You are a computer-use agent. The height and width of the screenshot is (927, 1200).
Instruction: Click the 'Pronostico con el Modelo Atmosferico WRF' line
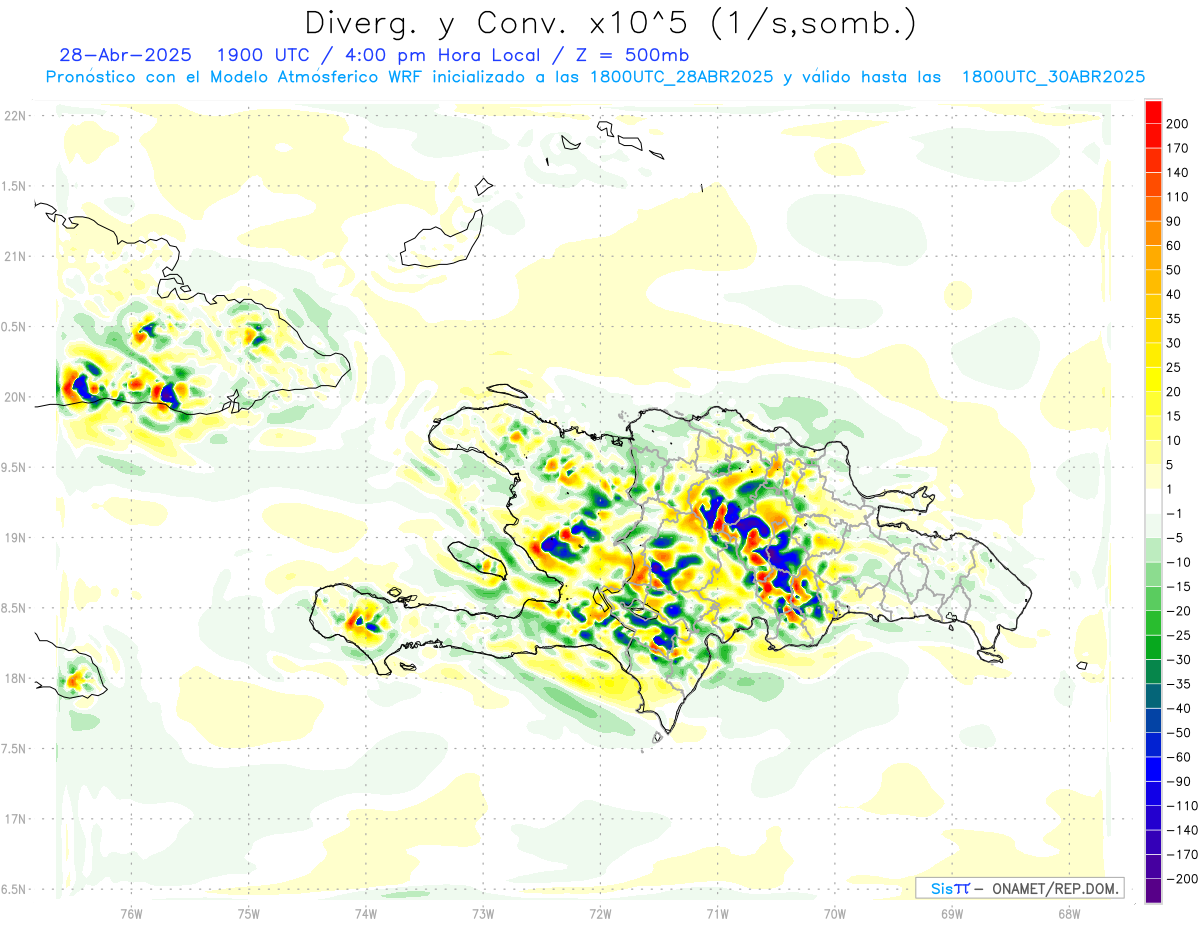[236, 77]
